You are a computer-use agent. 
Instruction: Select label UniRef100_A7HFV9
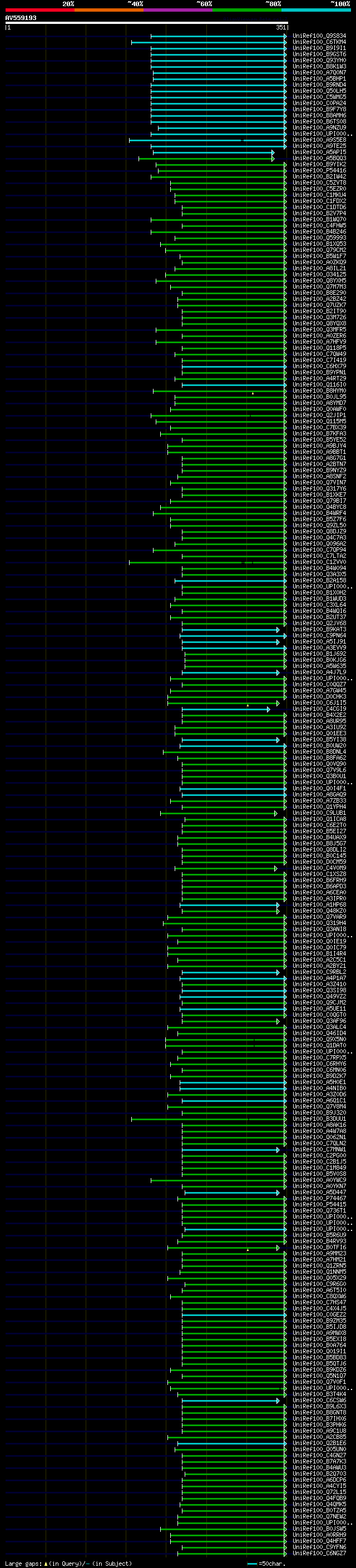point(319,342)
